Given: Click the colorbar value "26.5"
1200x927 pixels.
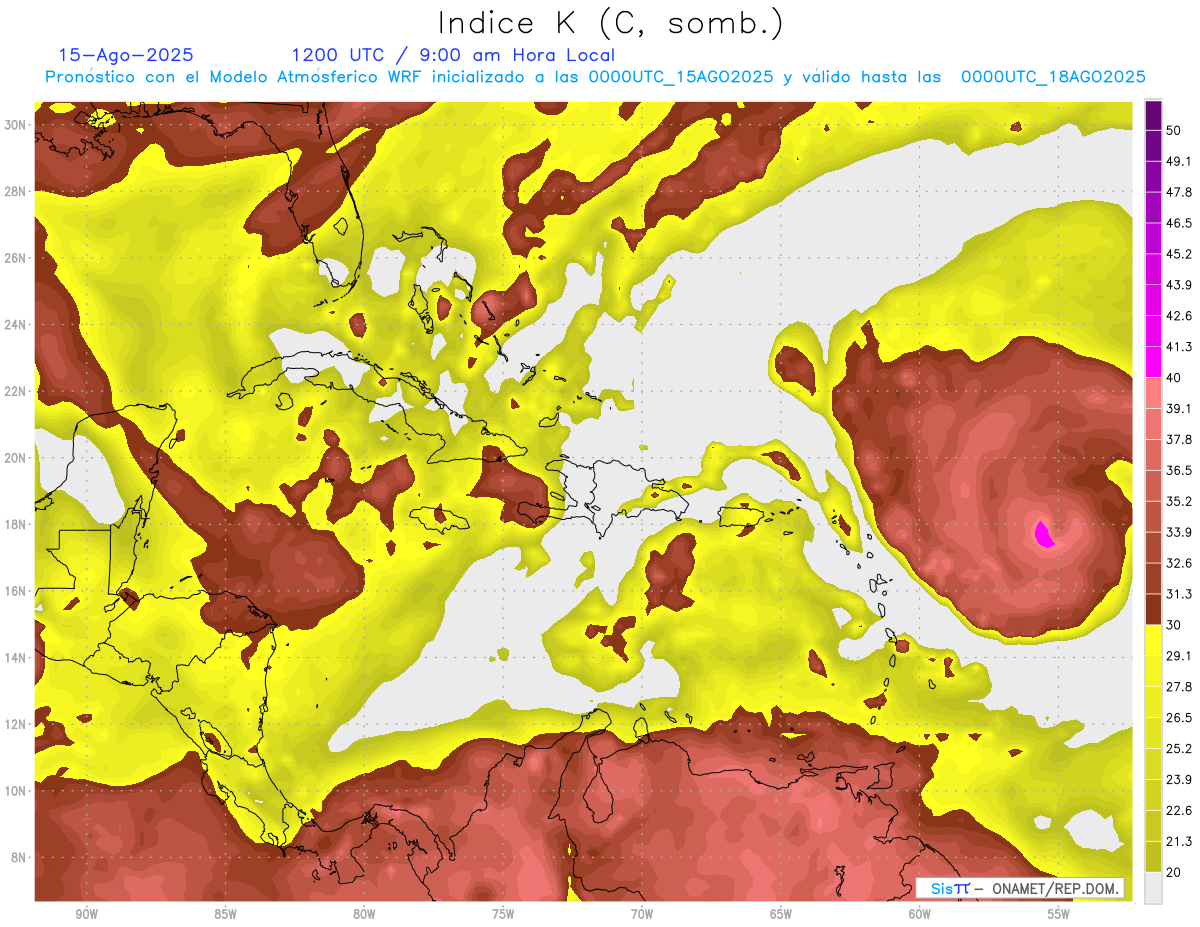Looking at the screenshot, I should click(1179, 718).
